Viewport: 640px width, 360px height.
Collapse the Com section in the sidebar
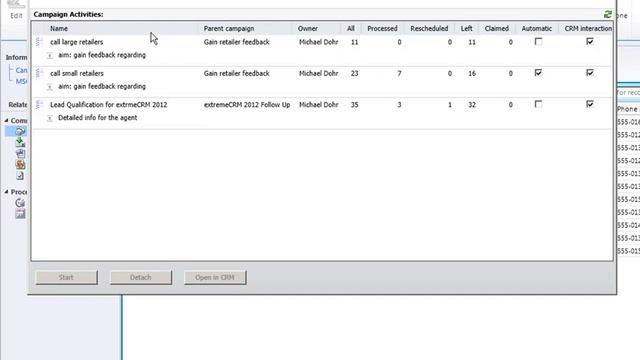click(x=7, y=120)
